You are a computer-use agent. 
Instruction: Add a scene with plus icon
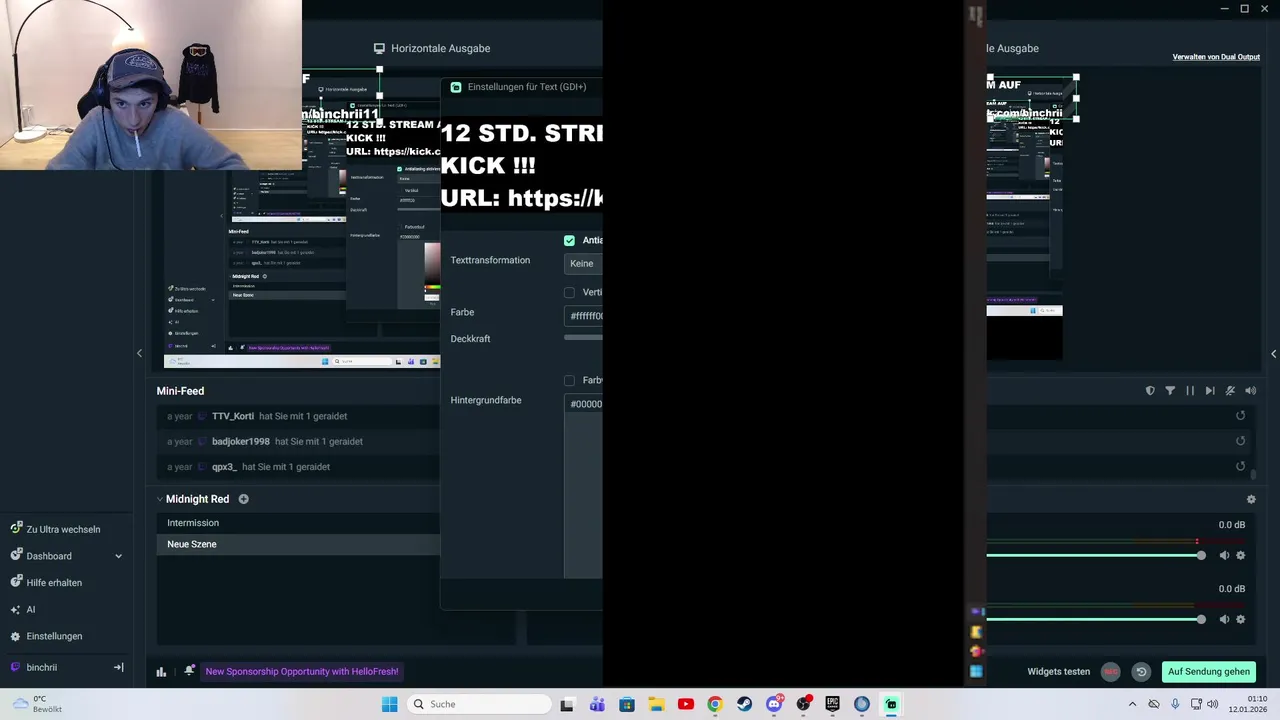click(243, 499)
